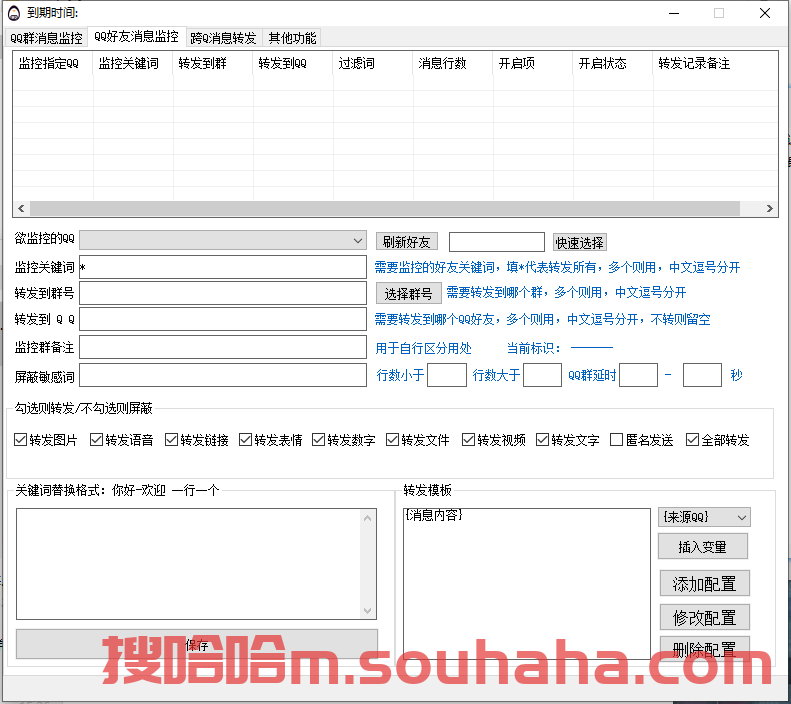791x704 pixels.
Task: Click the 监控关键词 input field
Action: tap(222, 267)
